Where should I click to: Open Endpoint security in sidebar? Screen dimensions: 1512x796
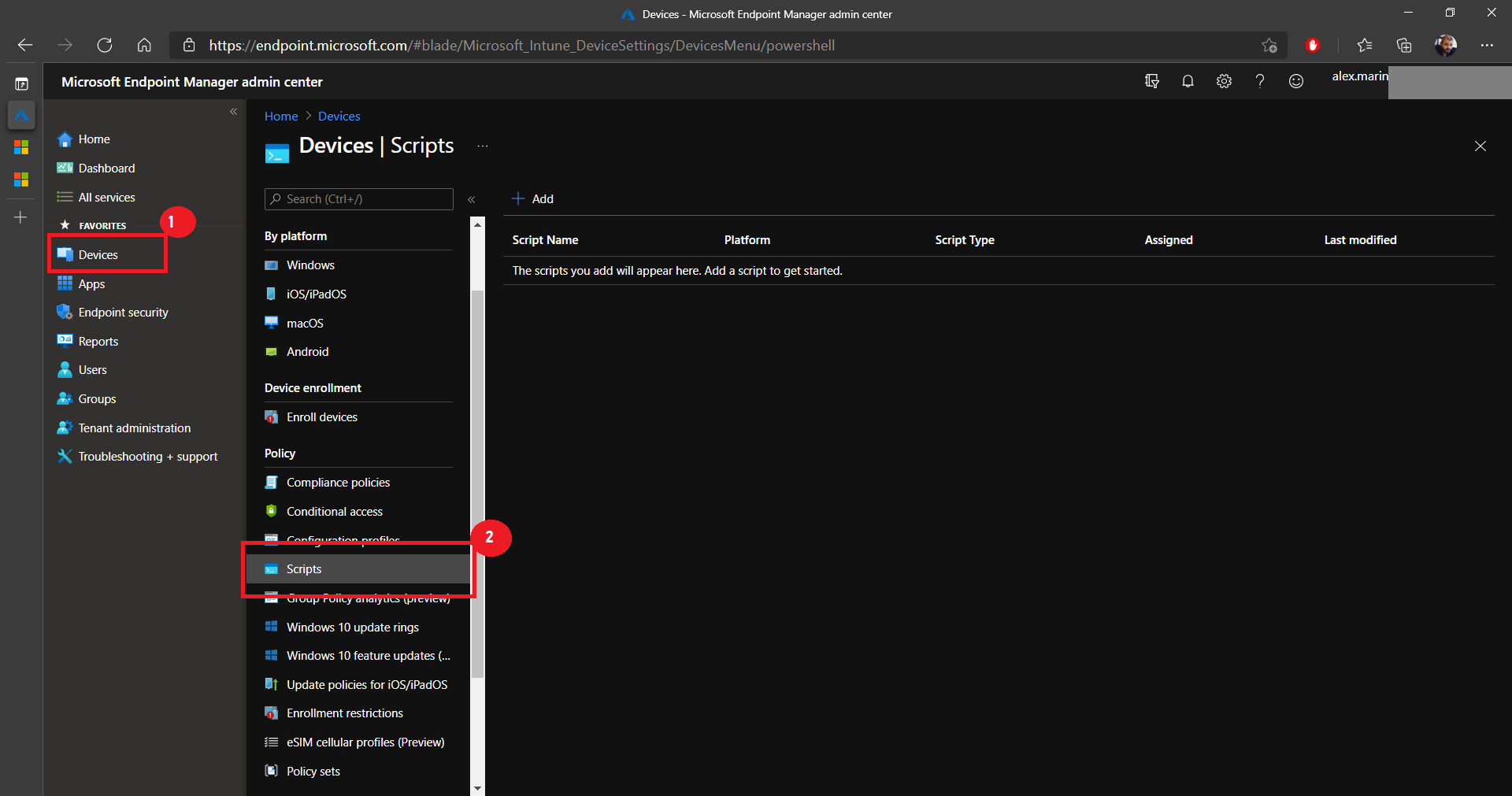[123, 313]
